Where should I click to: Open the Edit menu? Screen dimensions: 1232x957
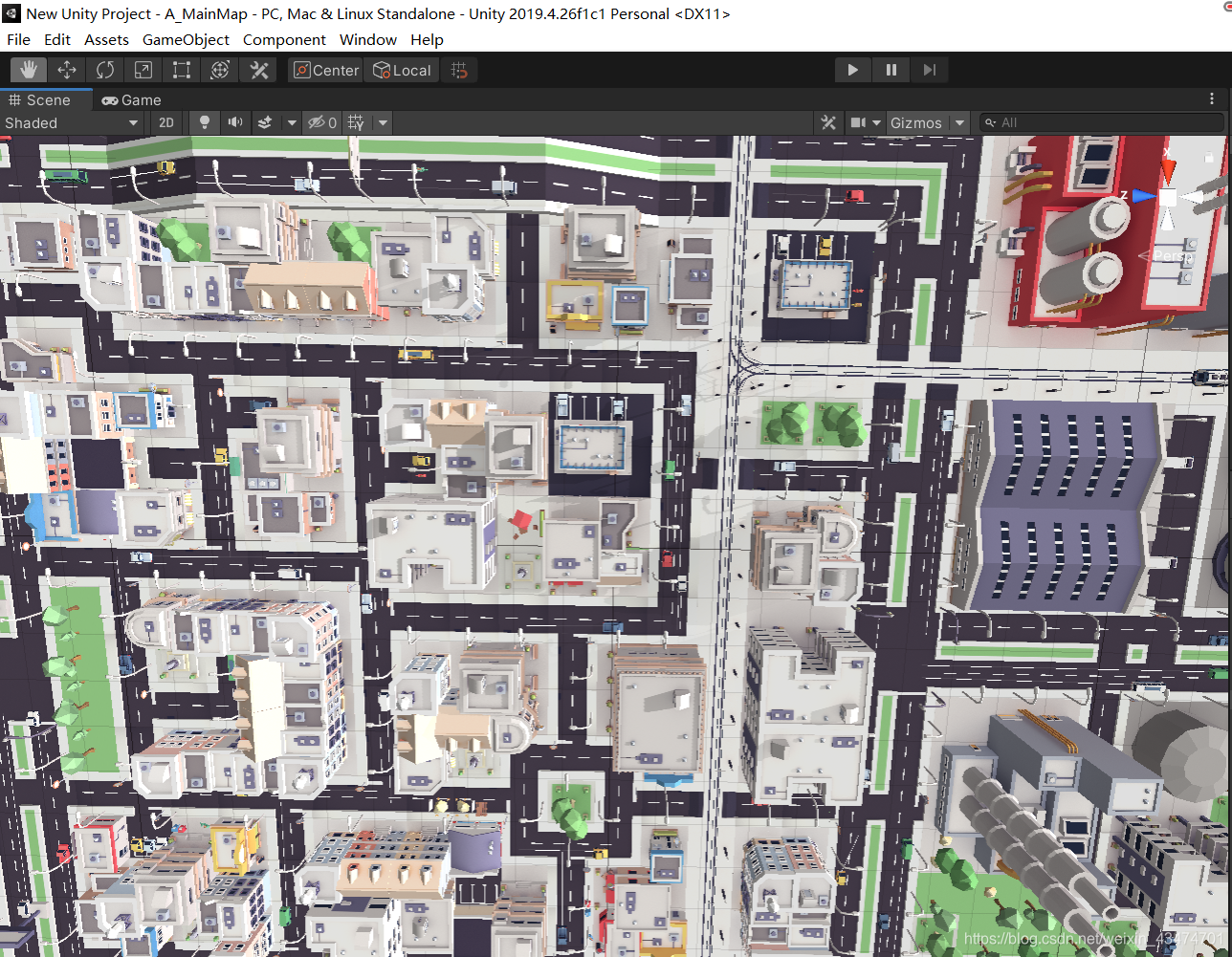[57, 39]
